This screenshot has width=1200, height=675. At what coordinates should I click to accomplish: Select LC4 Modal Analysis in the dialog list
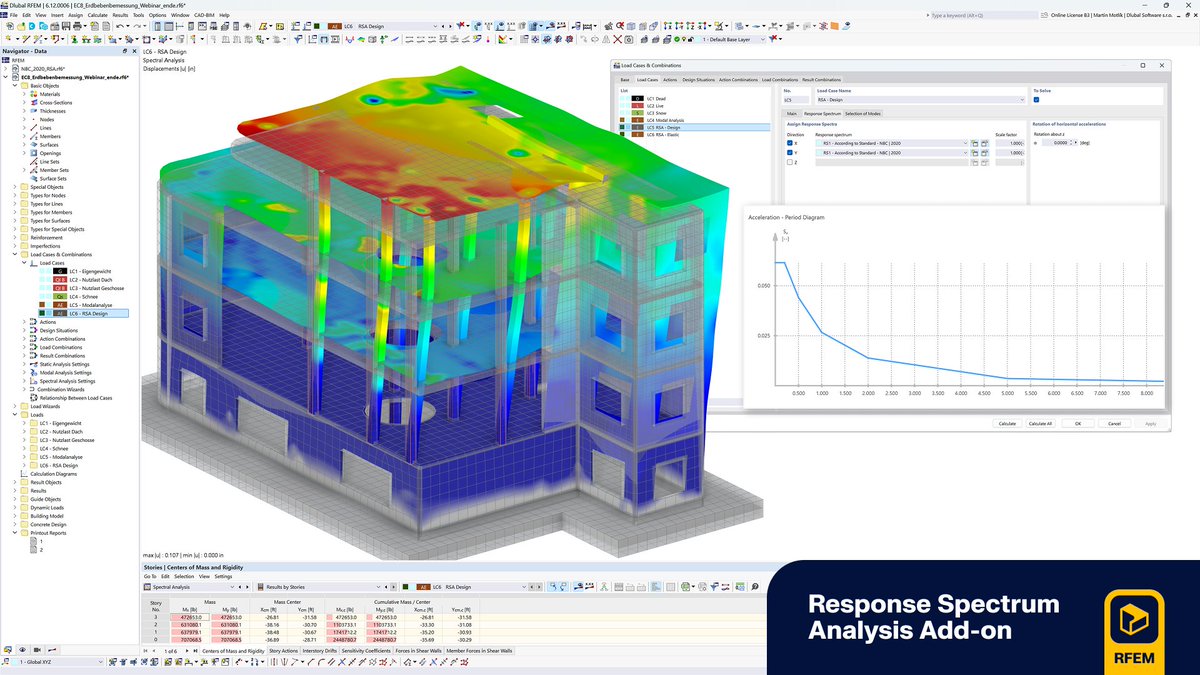point(695,120)
